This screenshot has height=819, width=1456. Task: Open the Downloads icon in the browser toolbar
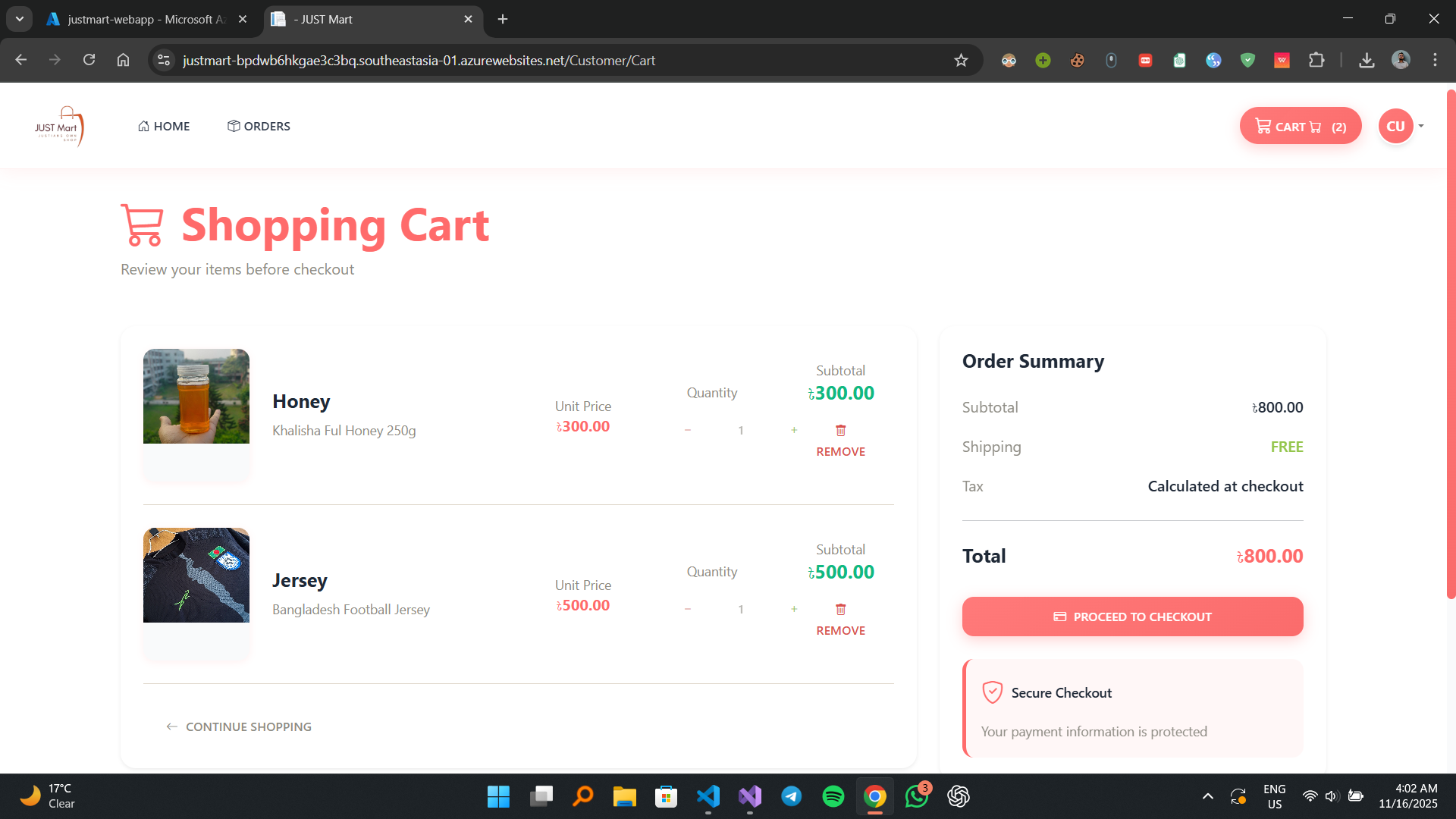click(1367, 60)
